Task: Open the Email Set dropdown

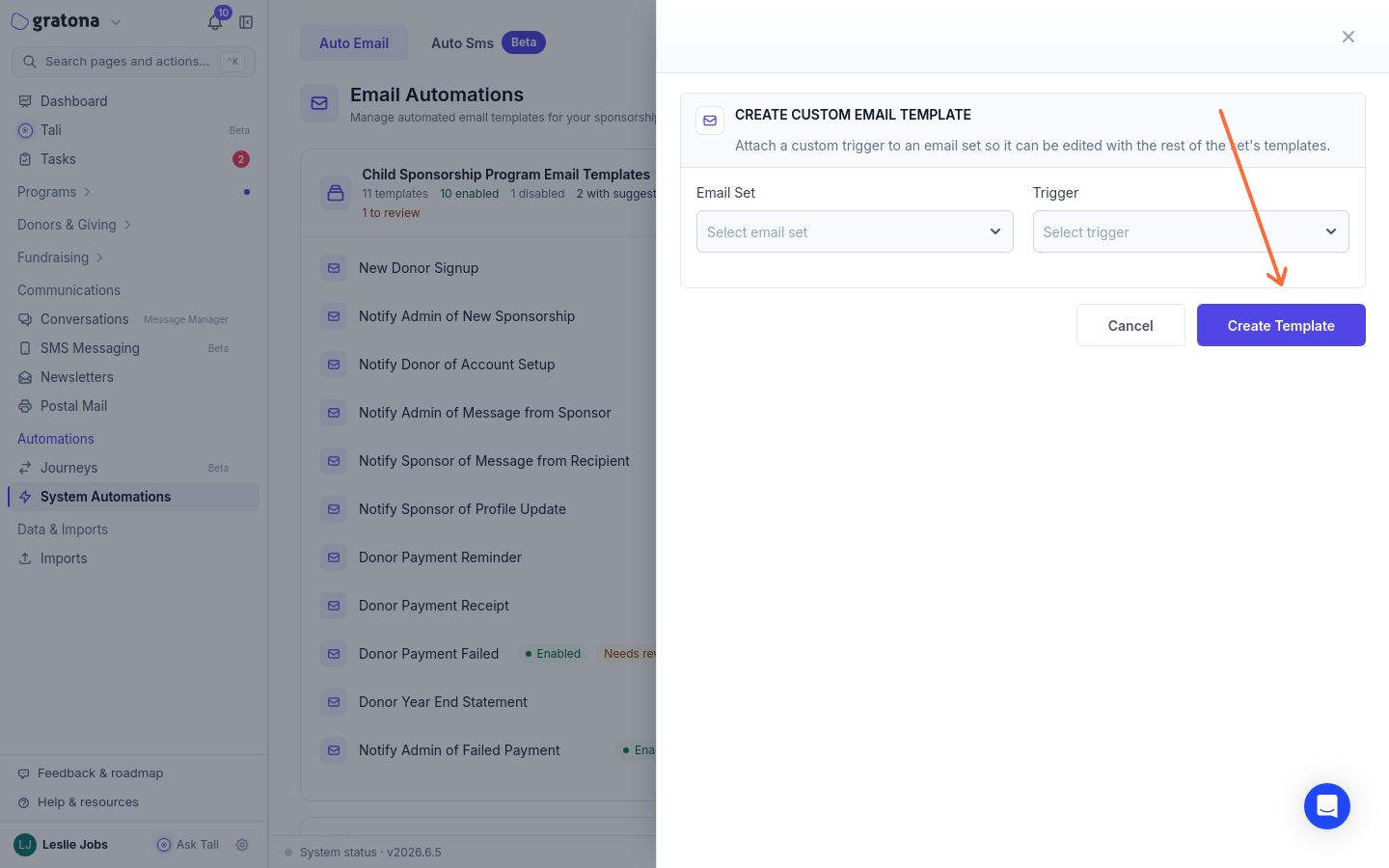Action: tap(855, 231)
